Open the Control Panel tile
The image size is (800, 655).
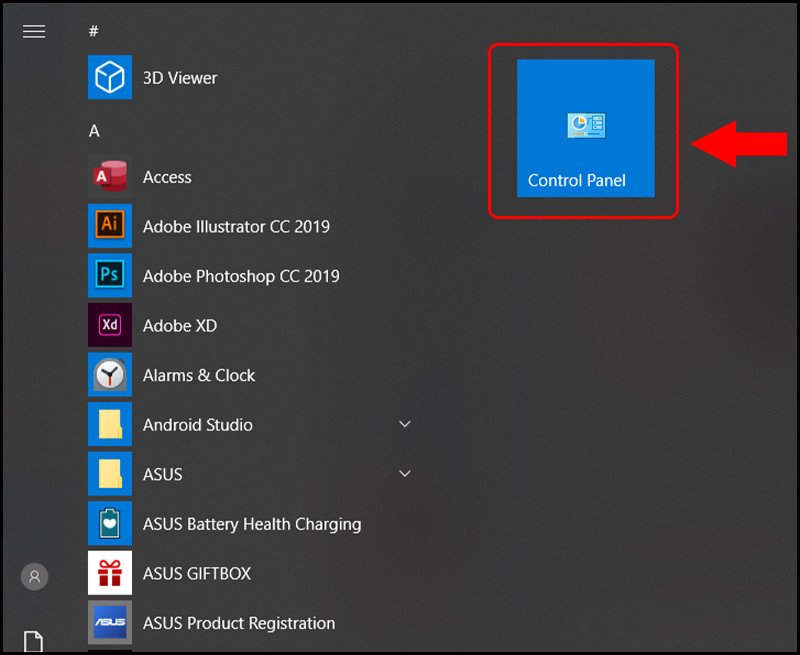point(585,128)
